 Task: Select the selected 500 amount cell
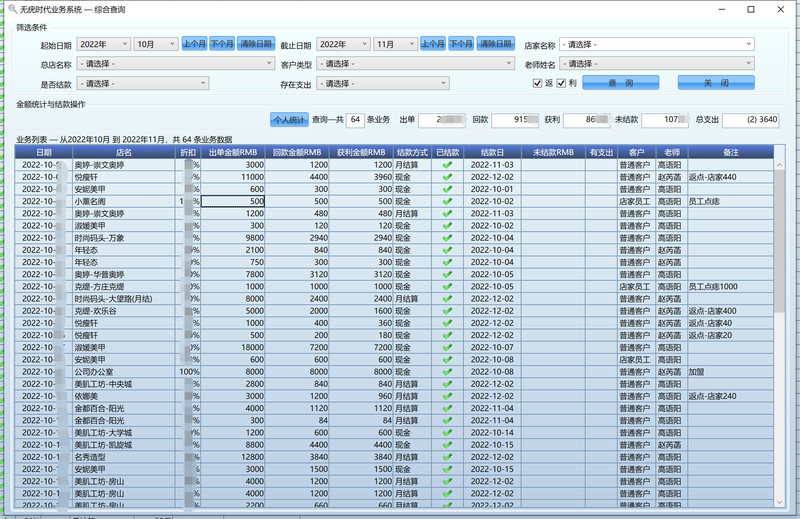point(233,202)
